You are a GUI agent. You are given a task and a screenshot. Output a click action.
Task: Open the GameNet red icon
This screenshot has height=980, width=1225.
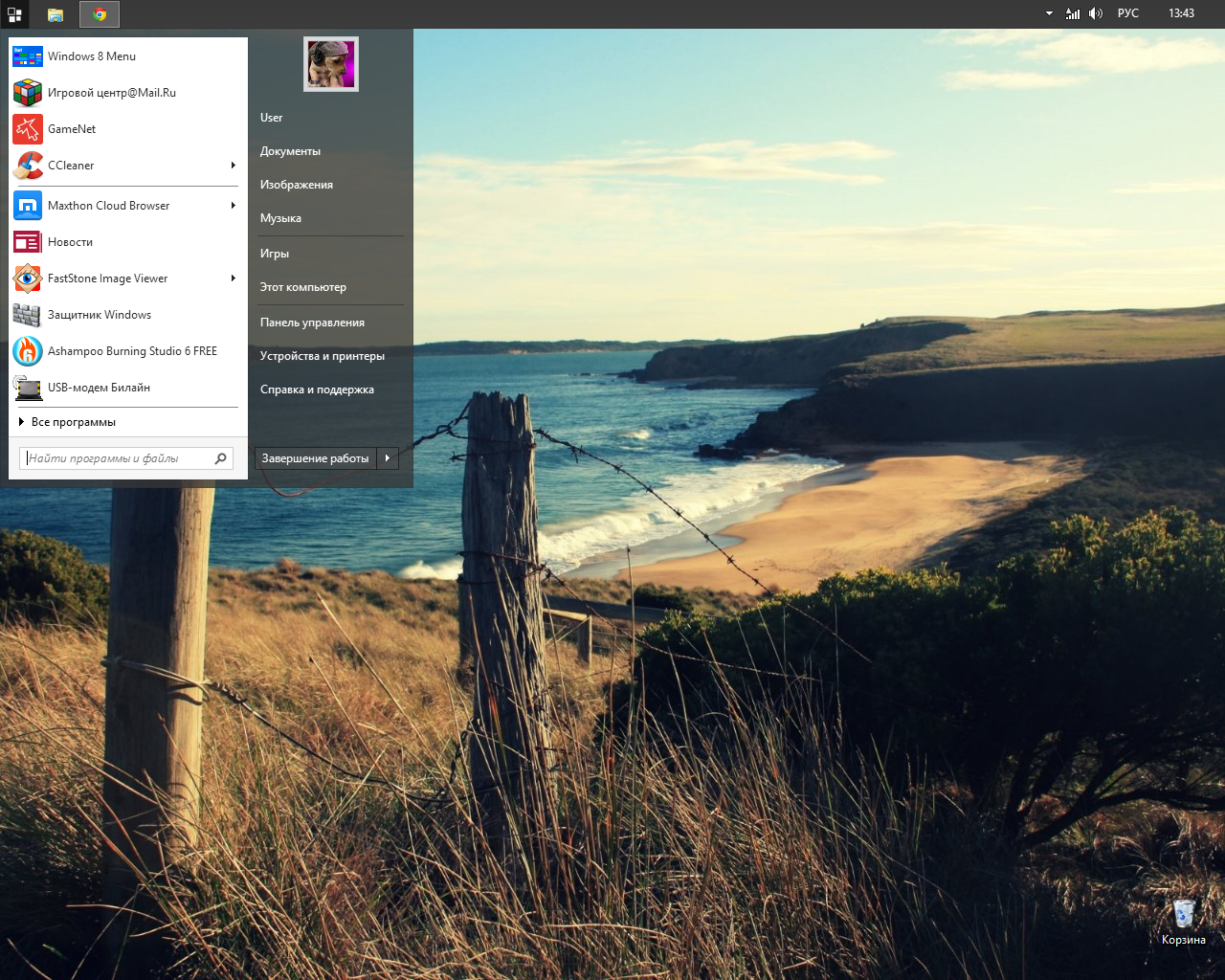tap(28, 129)
